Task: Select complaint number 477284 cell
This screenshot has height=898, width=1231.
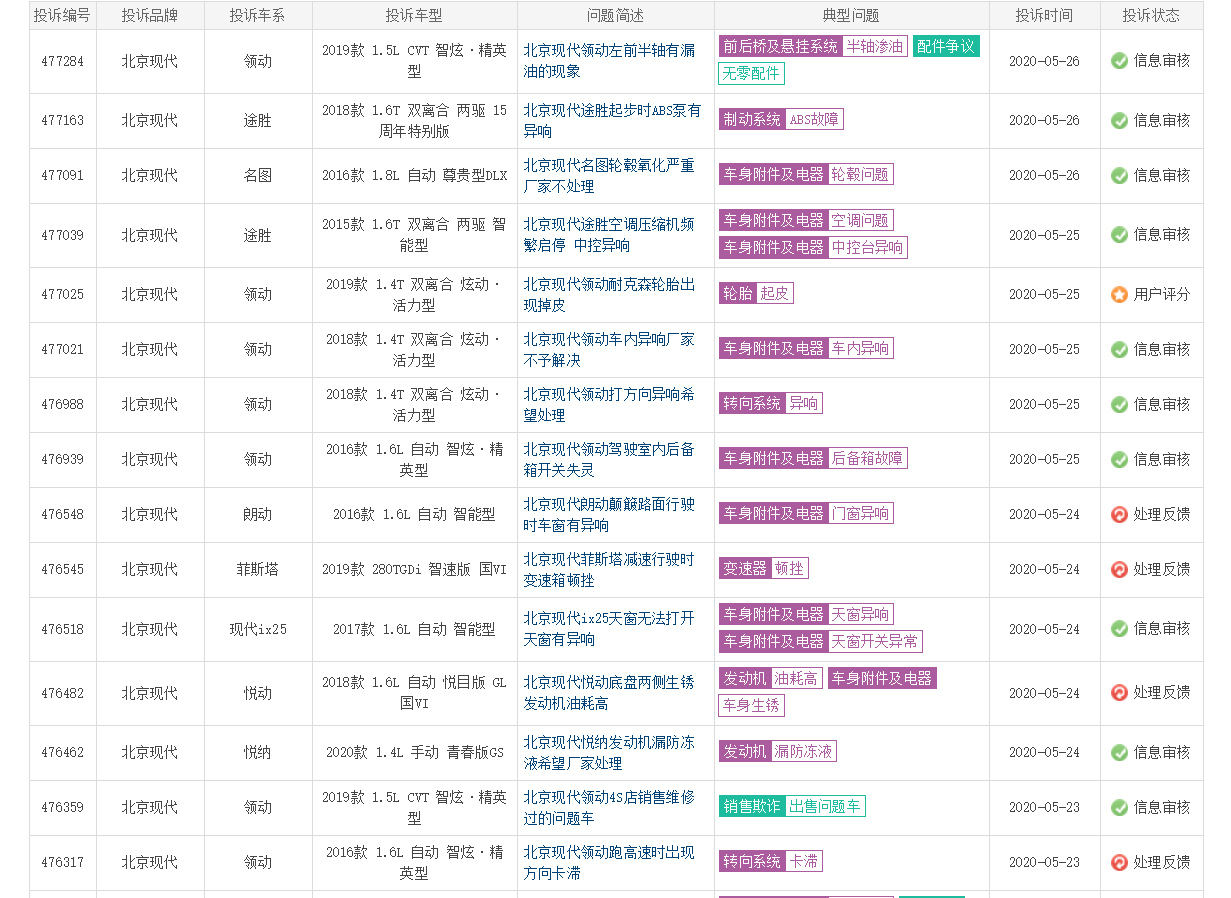Action: (x=62, y=61)
